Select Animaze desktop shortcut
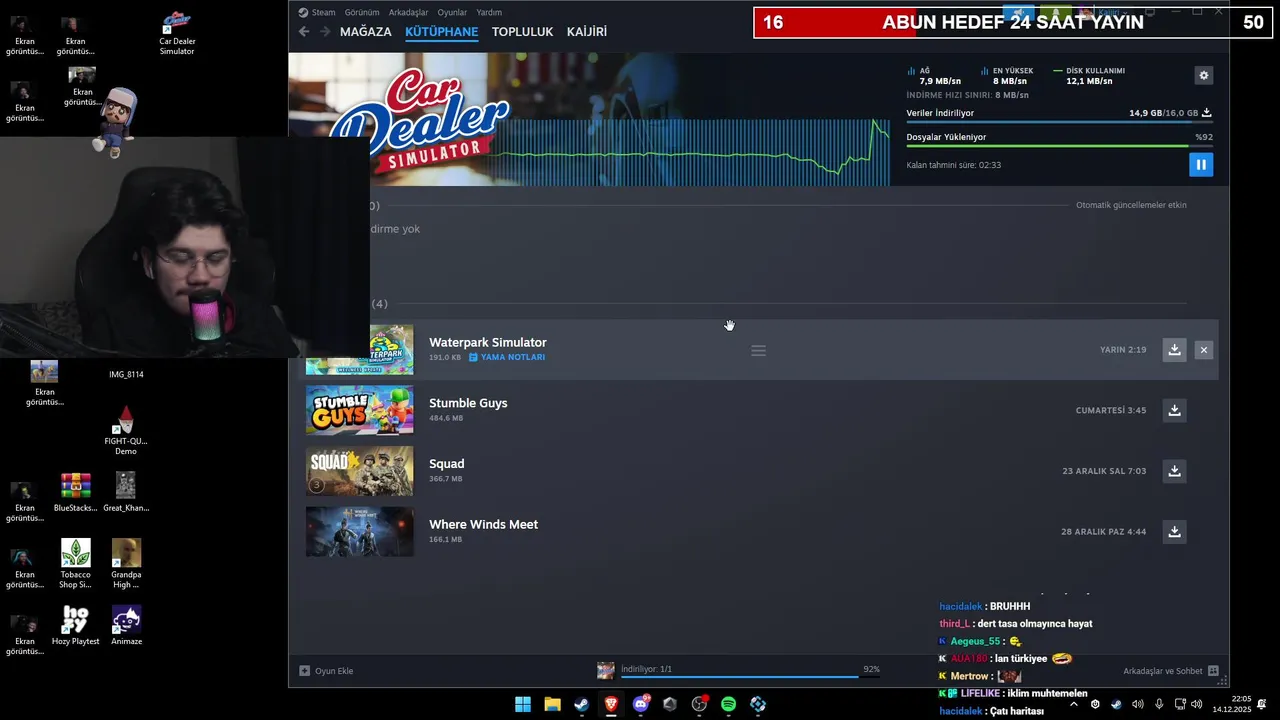Image resolution: width=1280 pixels, height=720 pixels. [x=126, y=626]
